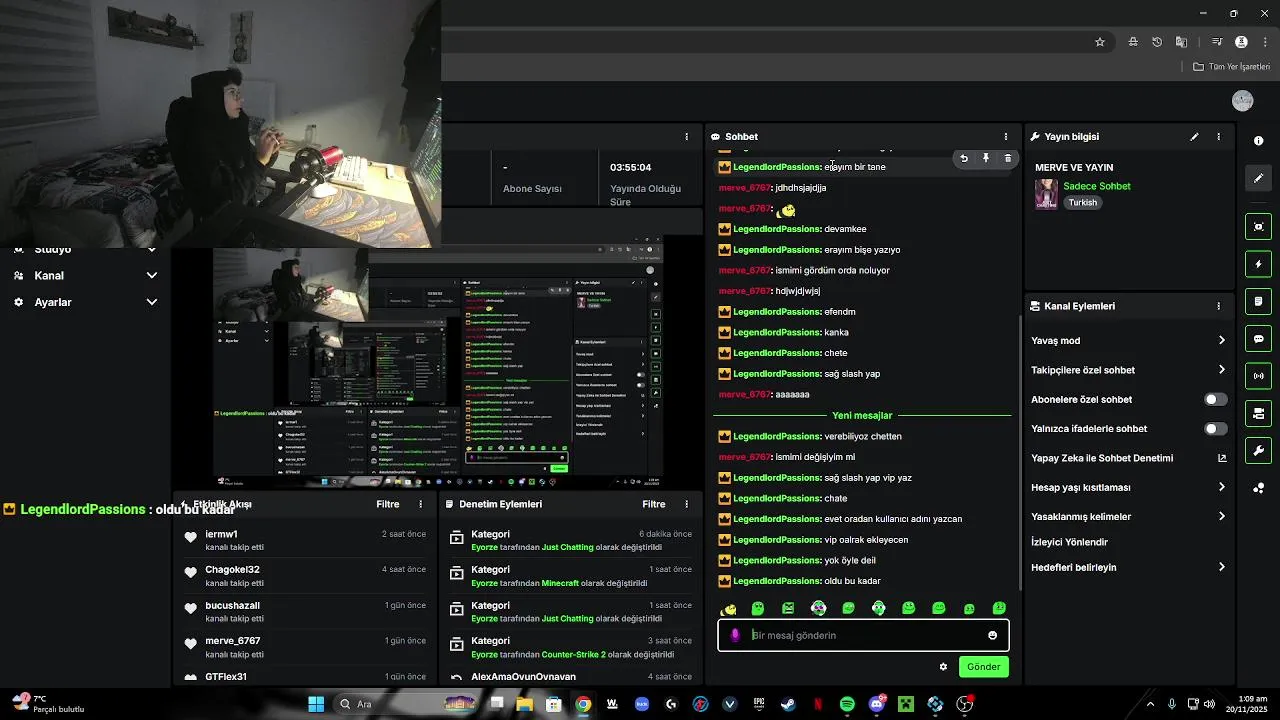Insert the first emote in the quick emote row
The width and height of the screenshot is (1280, 720).
click(x=729, y=608)
